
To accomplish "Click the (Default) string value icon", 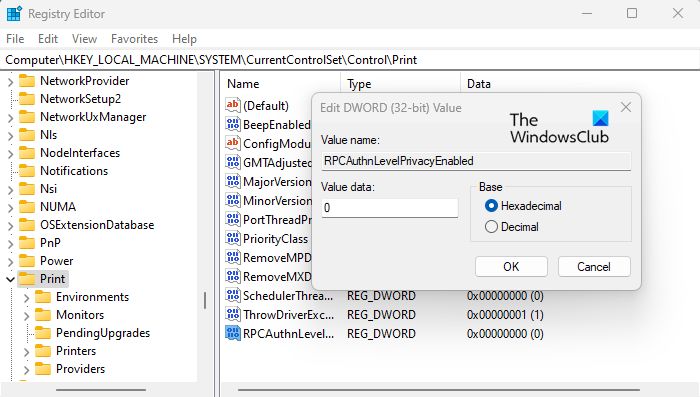I will [x=233, y=105].
